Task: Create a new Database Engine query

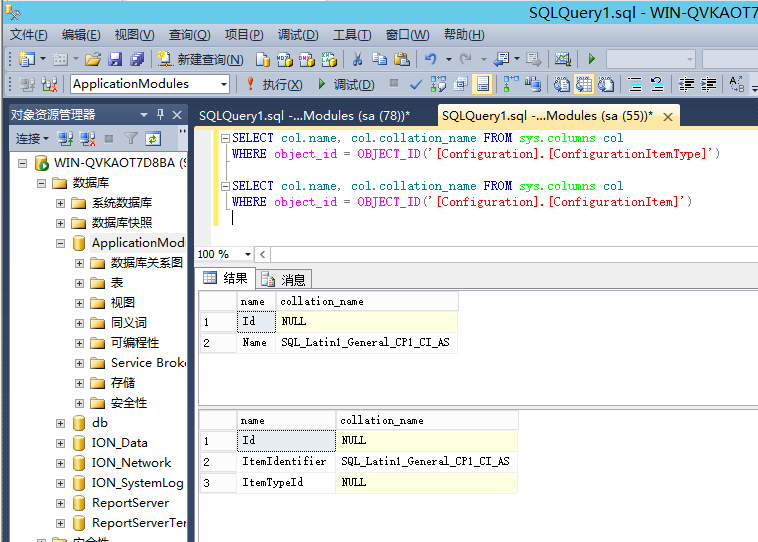Action: pos(262,59)
